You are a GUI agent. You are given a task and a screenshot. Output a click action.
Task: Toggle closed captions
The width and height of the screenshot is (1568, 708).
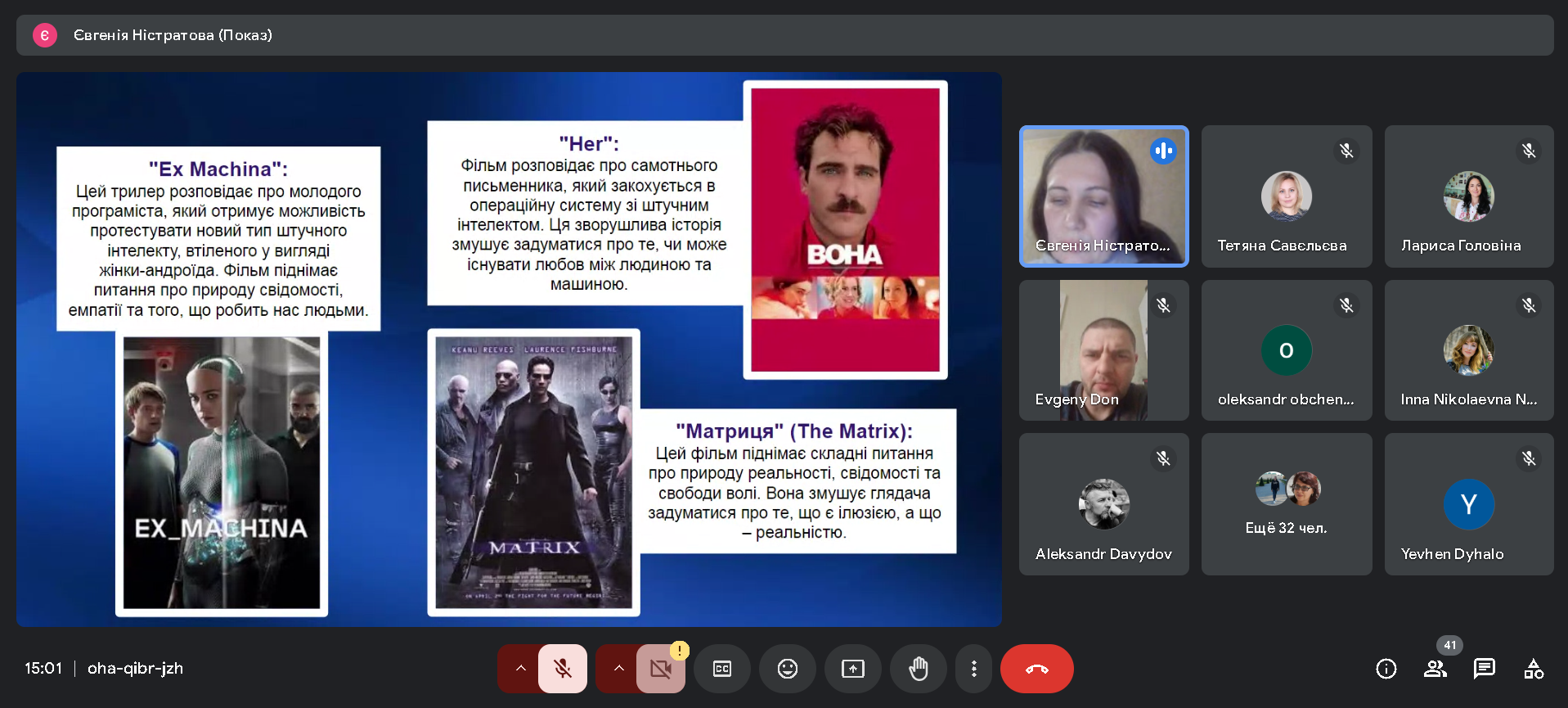pos(722,669)
